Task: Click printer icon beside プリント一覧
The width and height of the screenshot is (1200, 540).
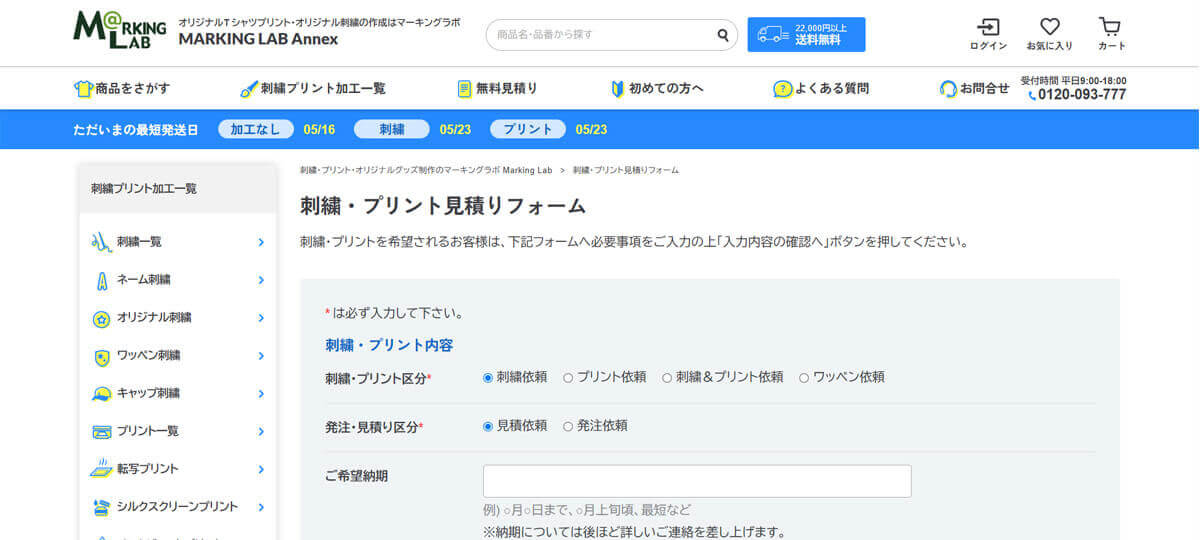Action: (x=101, y=432)
